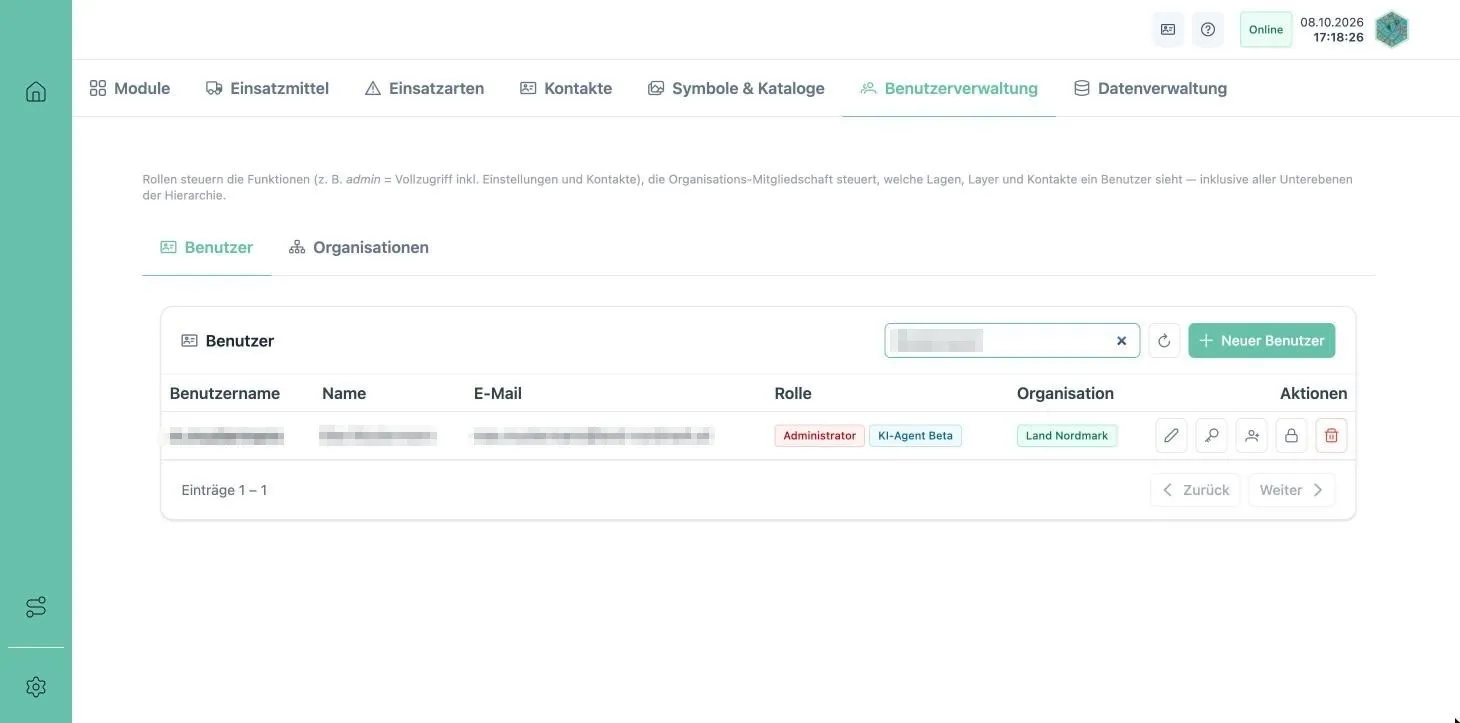Show the Organisationen sub-tab
This screenshot has width=1460, height=723.
point(359,247)
